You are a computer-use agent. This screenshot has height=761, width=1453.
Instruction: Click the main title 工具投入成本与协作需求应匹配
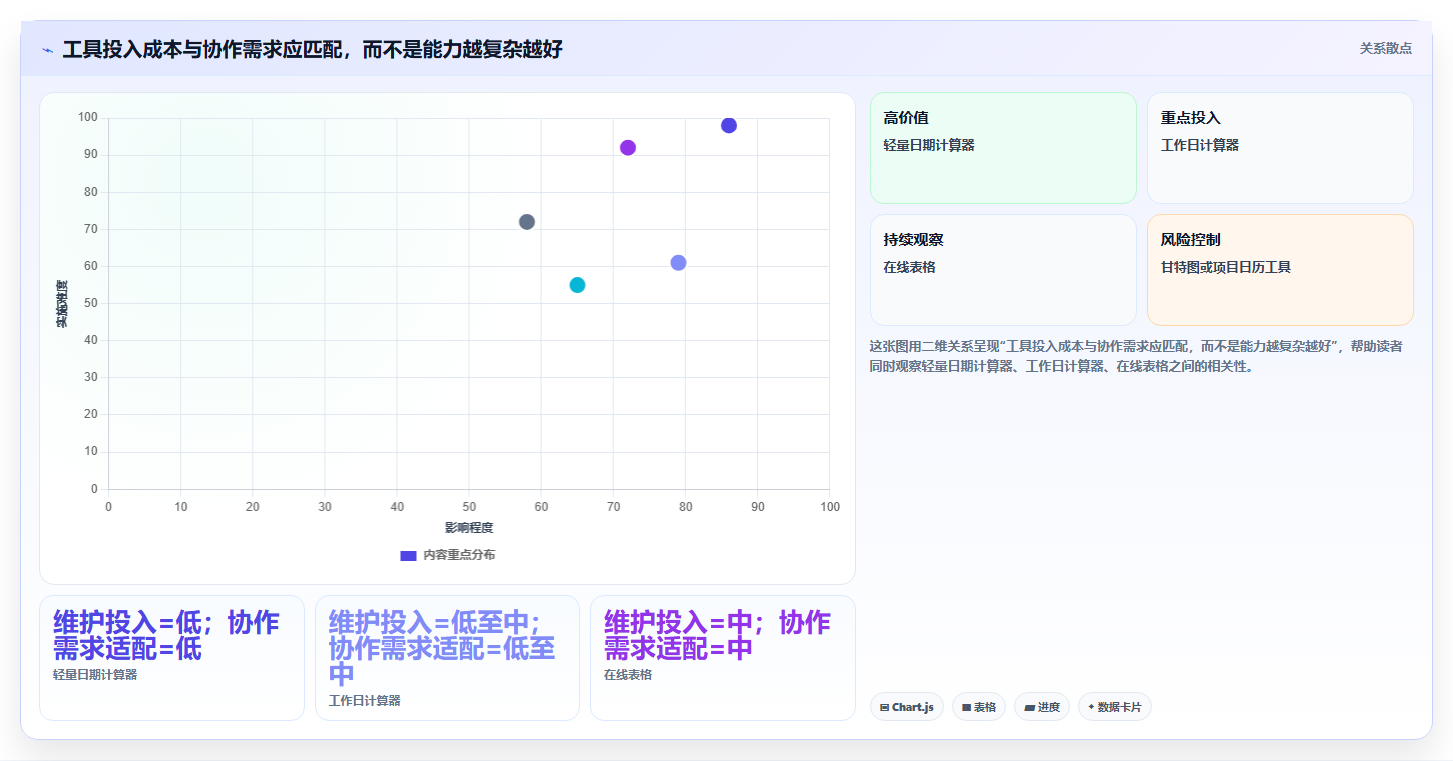312,49
